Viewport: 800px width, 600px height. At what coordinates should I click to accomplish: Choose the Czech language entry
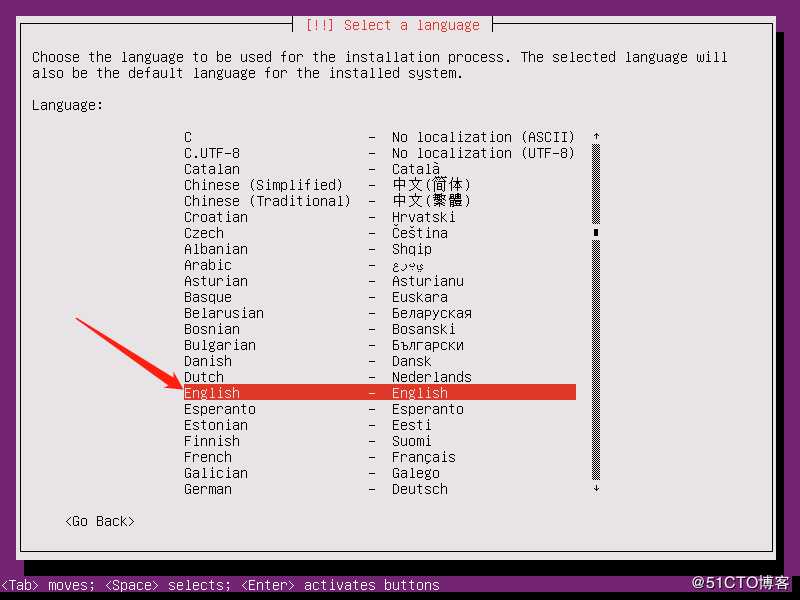380,233
